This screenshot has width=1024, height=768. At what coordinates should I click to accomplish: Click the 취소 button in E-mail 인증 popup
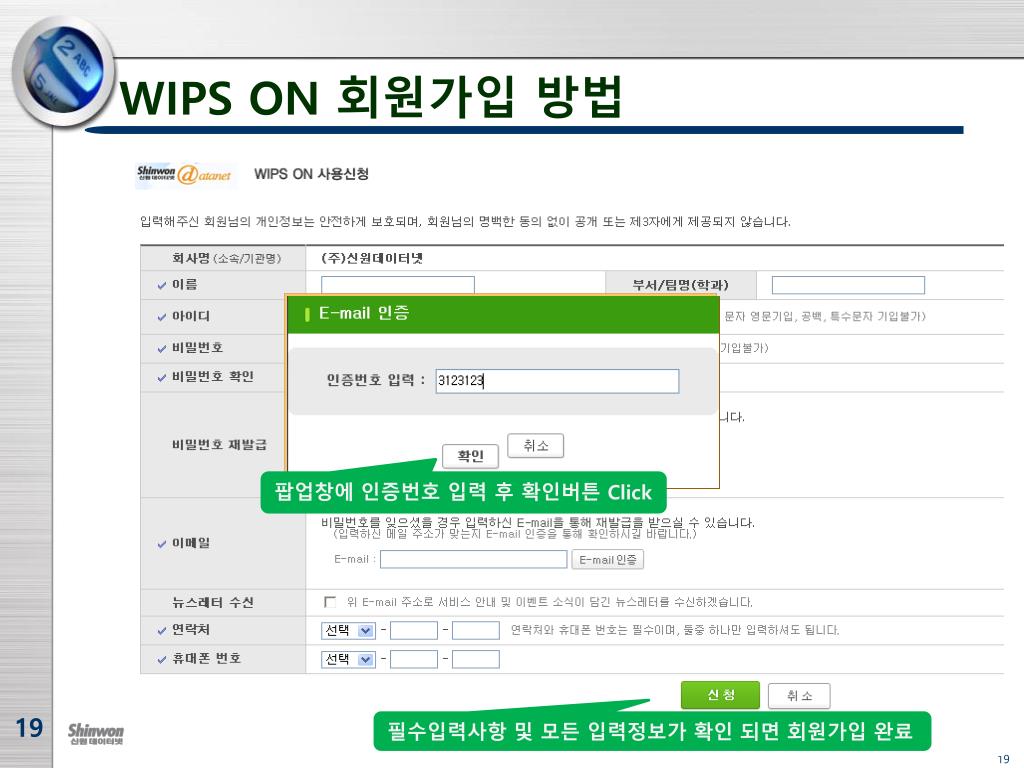coord(536,446)
